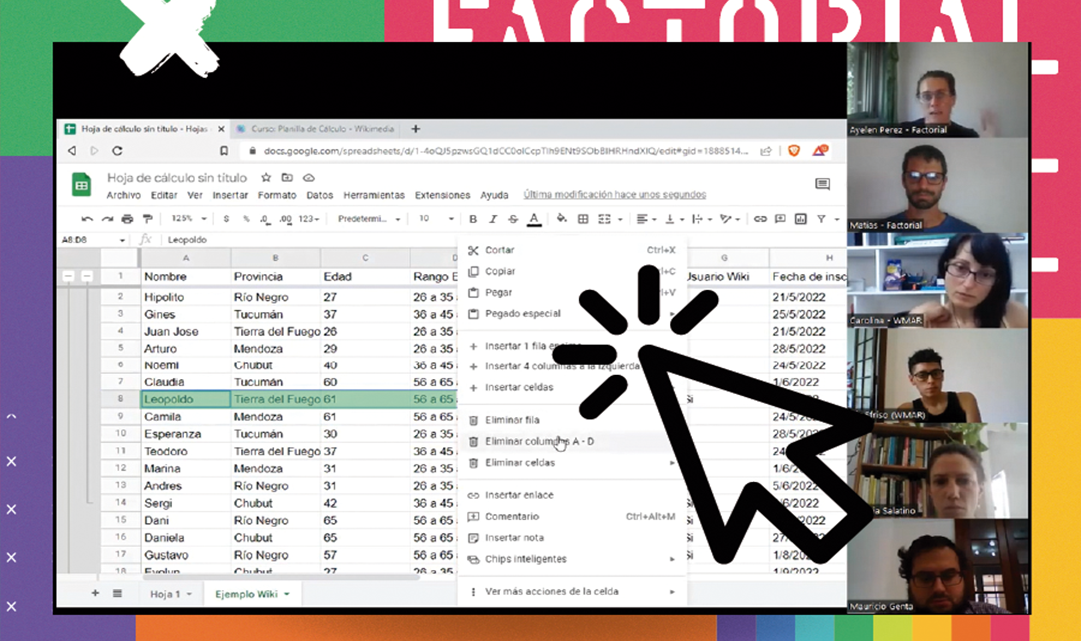Click the Undo arrow in the toolbar
Viewport: 1081px width, 641px height.
(x=88, y=219)
